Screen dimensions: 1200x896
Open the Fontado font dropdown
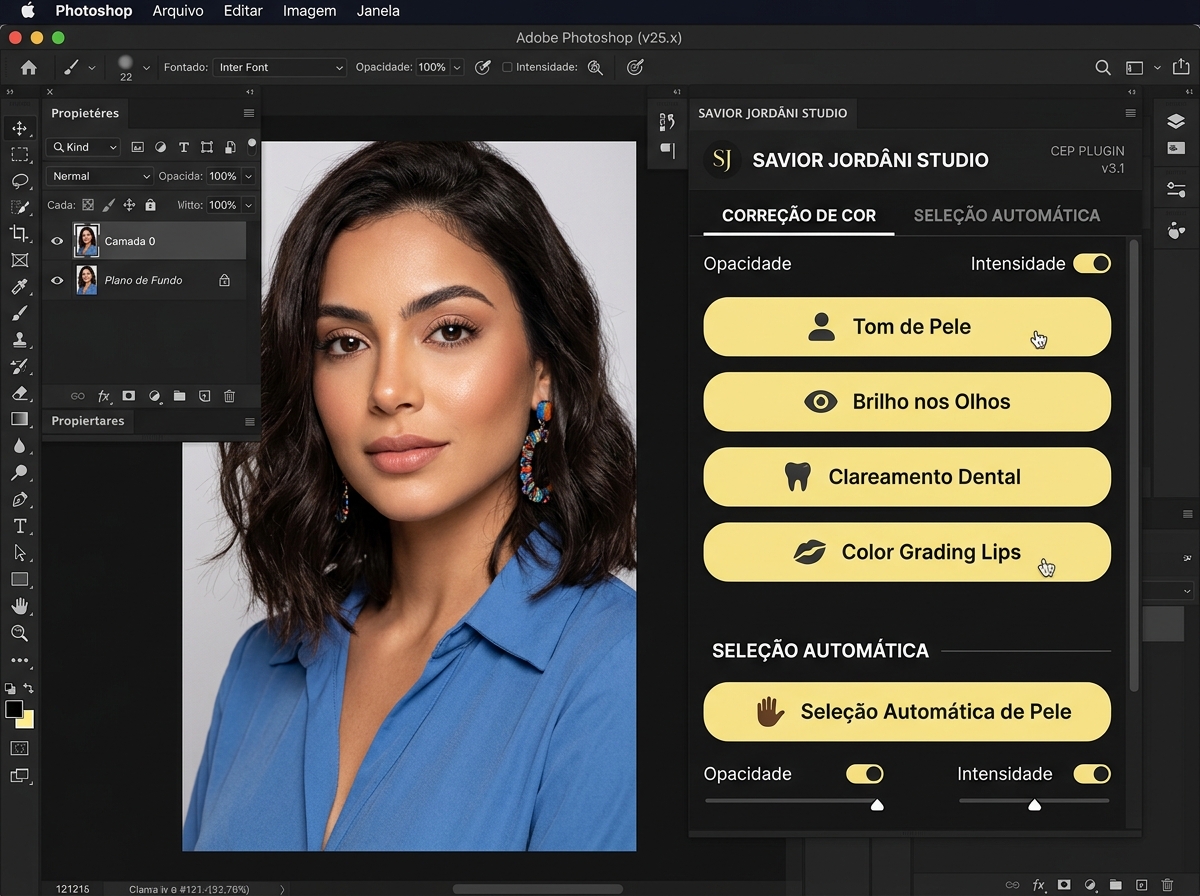279,68
